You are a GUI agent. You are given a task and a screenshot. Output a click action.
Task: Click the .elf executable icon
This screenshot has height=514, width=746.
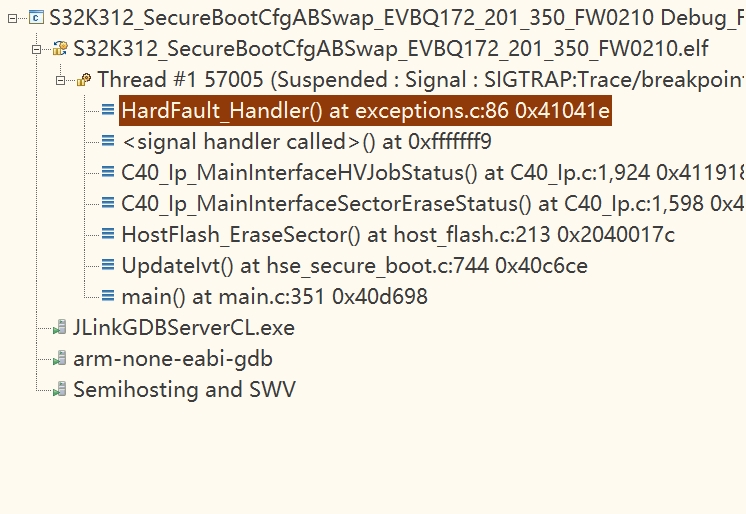[x=60, y=48]
